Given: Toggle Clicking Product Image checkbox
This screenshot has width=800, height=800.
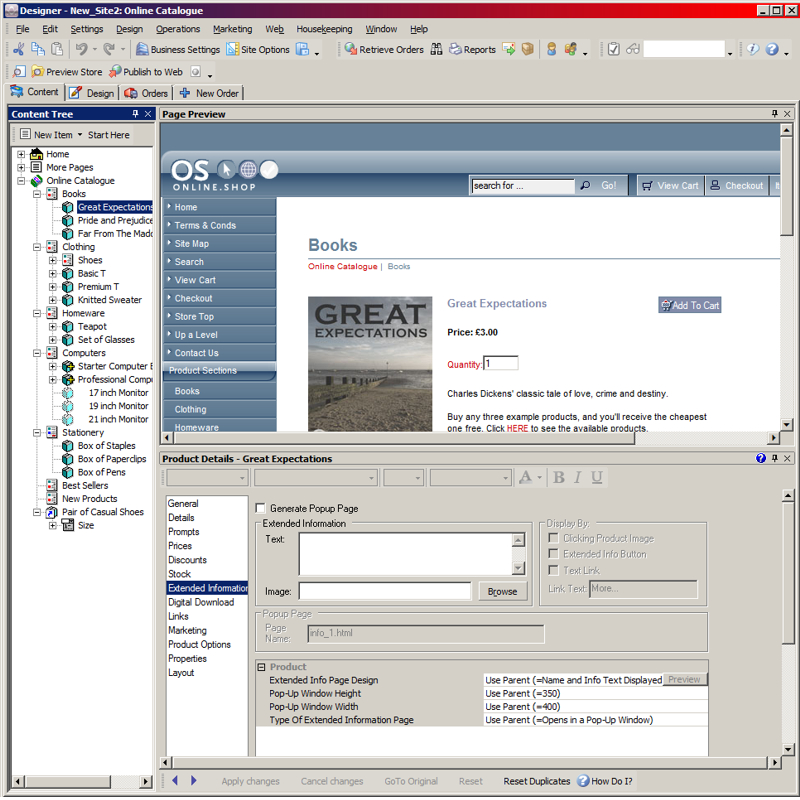Looking at the screenshot, I should [553, 538].
